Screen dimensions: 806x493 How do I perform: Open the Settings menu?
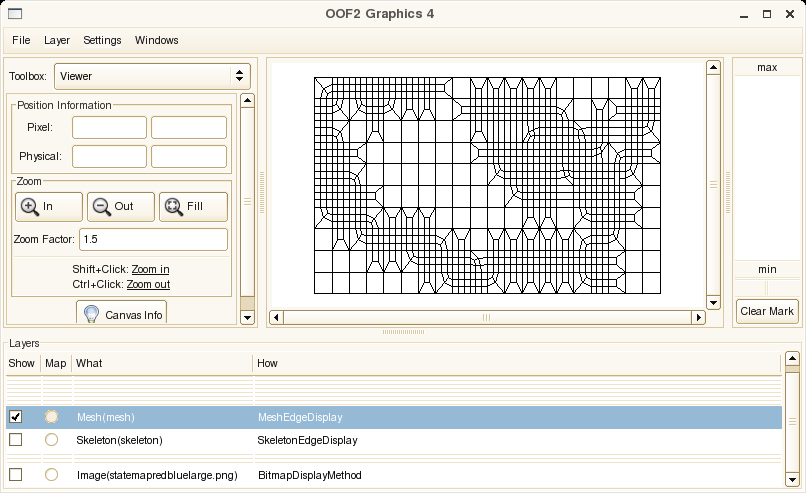102,40
